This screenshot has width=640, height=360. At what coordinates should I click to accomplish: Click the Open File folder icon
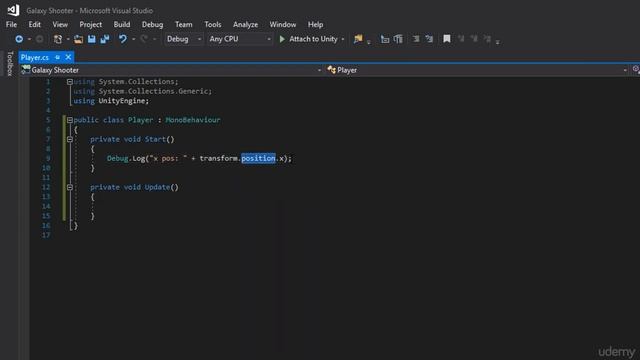click(x=78, y=39)
